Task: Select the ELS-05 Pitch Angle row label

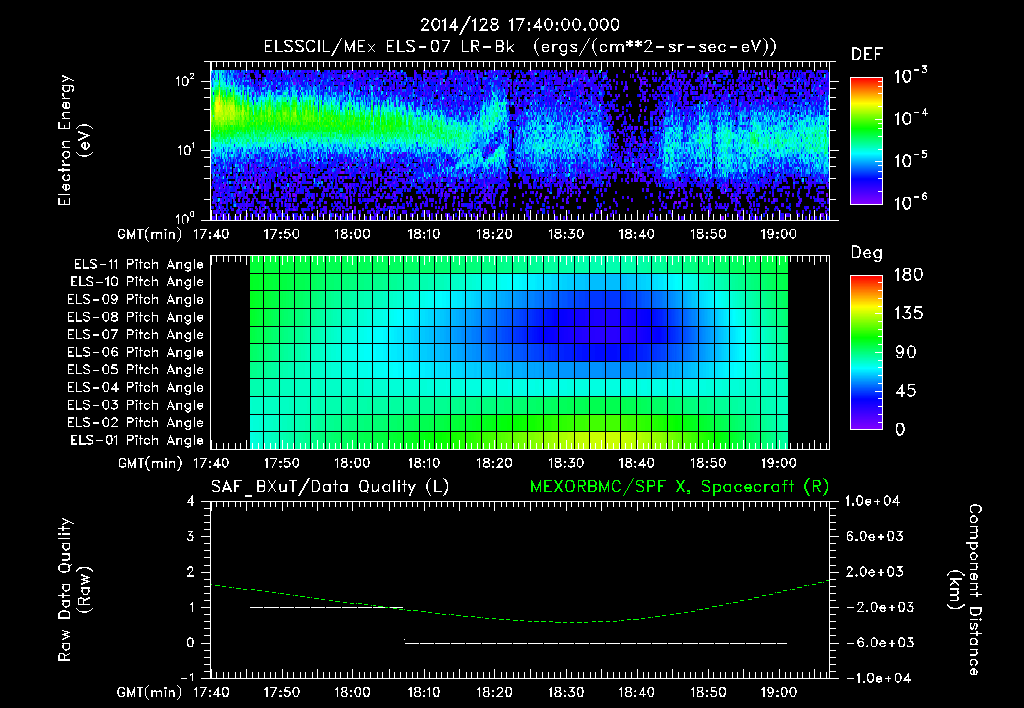Action: point(136,370)
